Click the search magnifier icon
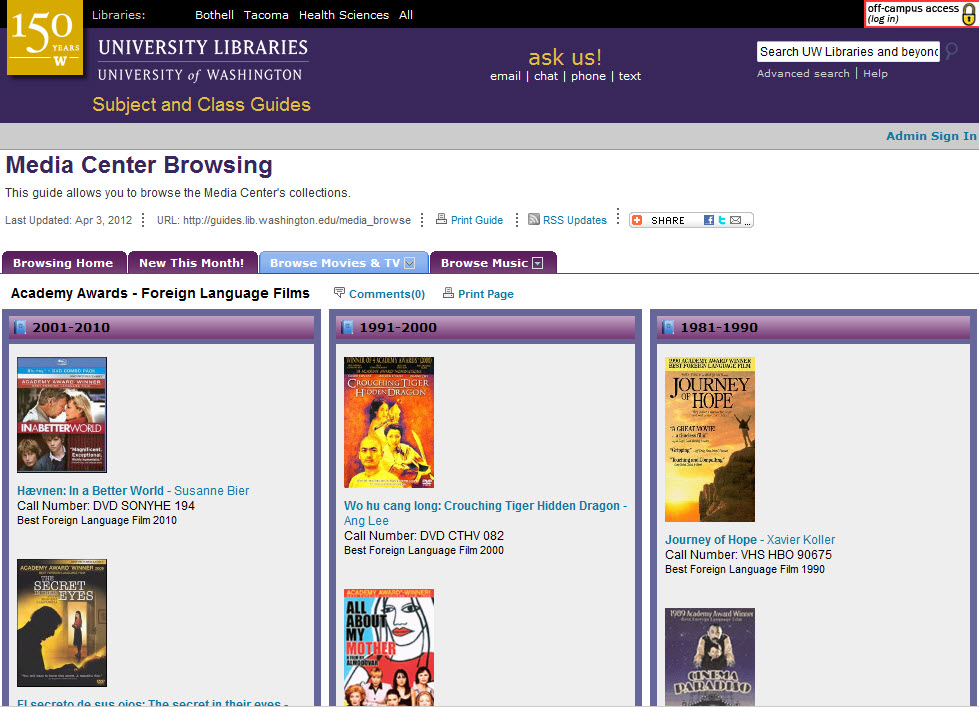The image size is (979, 707). 951,51
